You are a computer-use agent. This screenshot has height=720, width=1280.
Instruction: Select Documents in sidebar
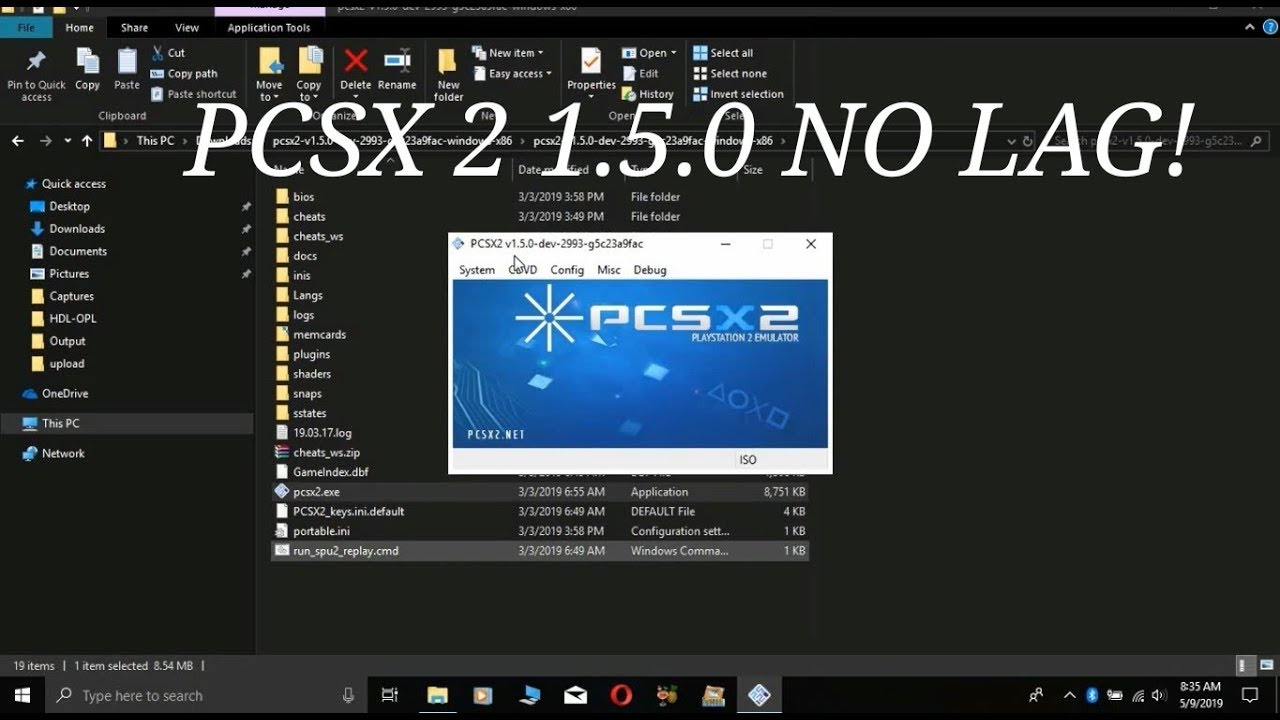pyautogui.click(x=78, y=251)
